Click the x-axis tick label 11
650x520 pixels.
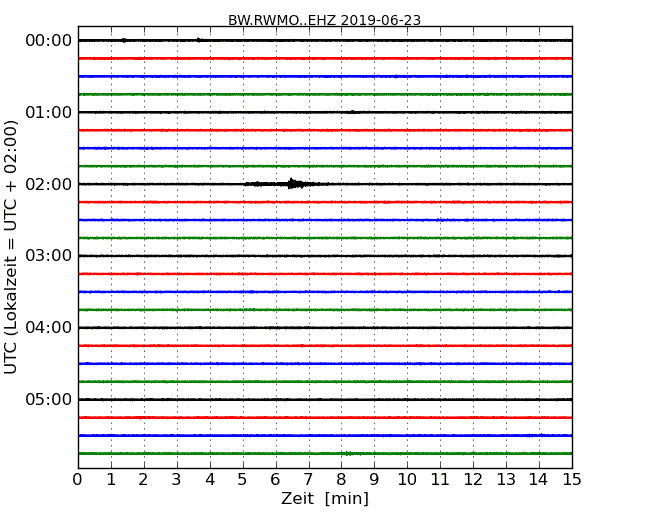440,480
